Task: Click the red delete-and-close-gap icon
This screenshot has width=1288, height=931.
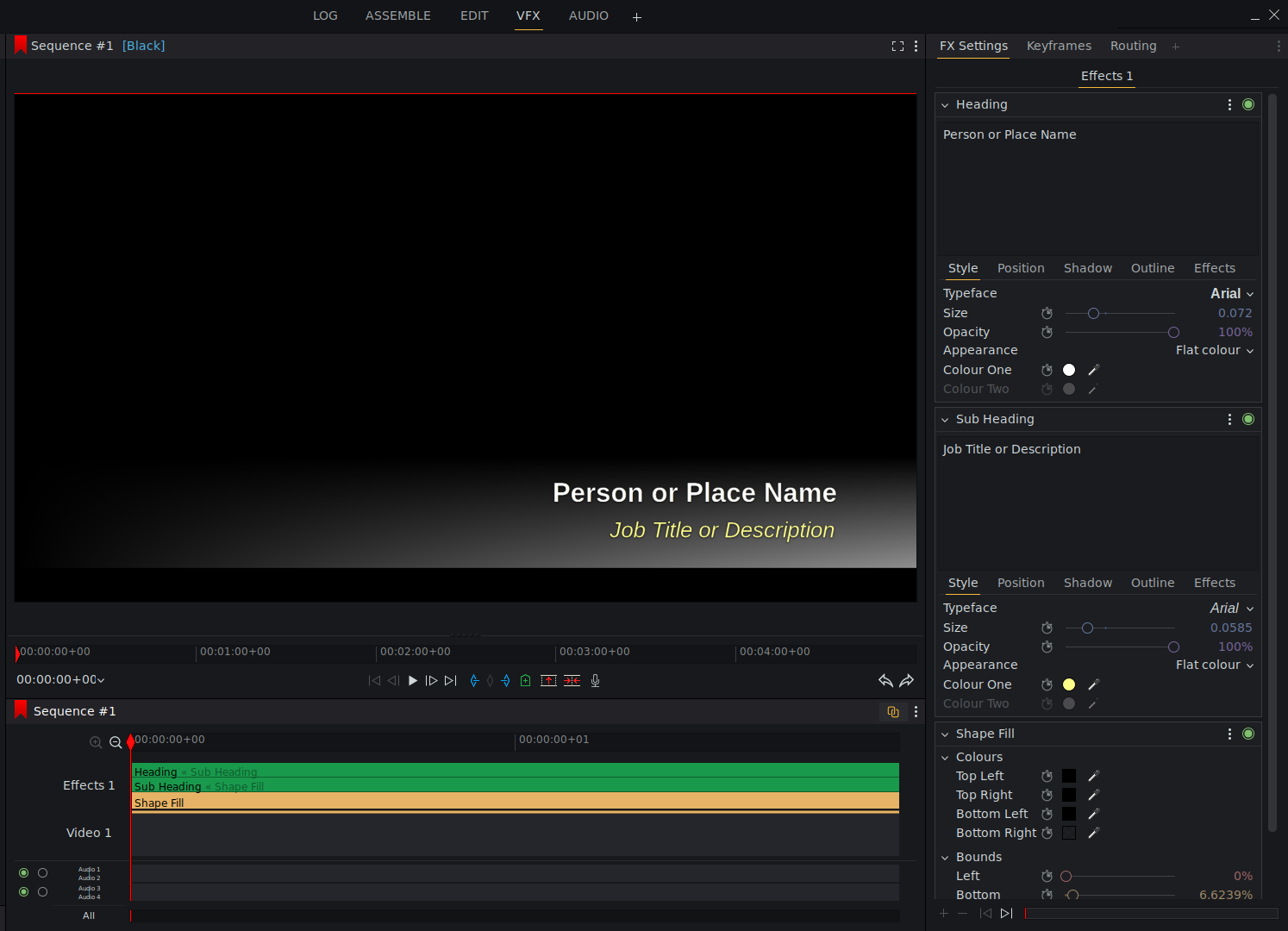Action: pos(572,681)
